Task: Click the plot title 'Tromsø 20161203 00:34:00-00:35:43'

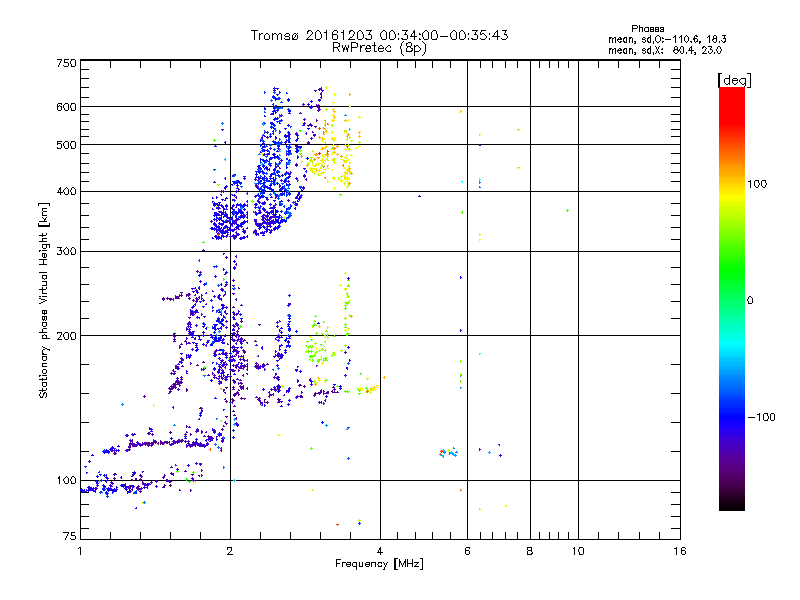Action: (379, 35)
